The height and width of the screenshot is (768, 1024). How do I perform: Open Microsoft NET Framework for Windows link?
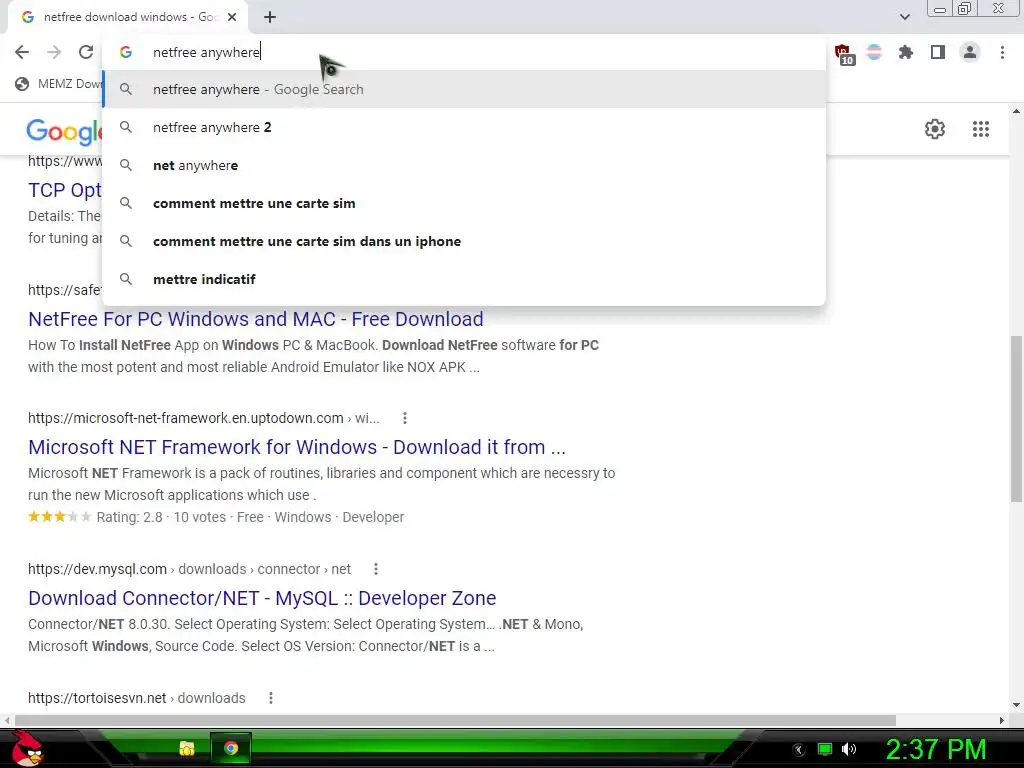click(296, 447)
